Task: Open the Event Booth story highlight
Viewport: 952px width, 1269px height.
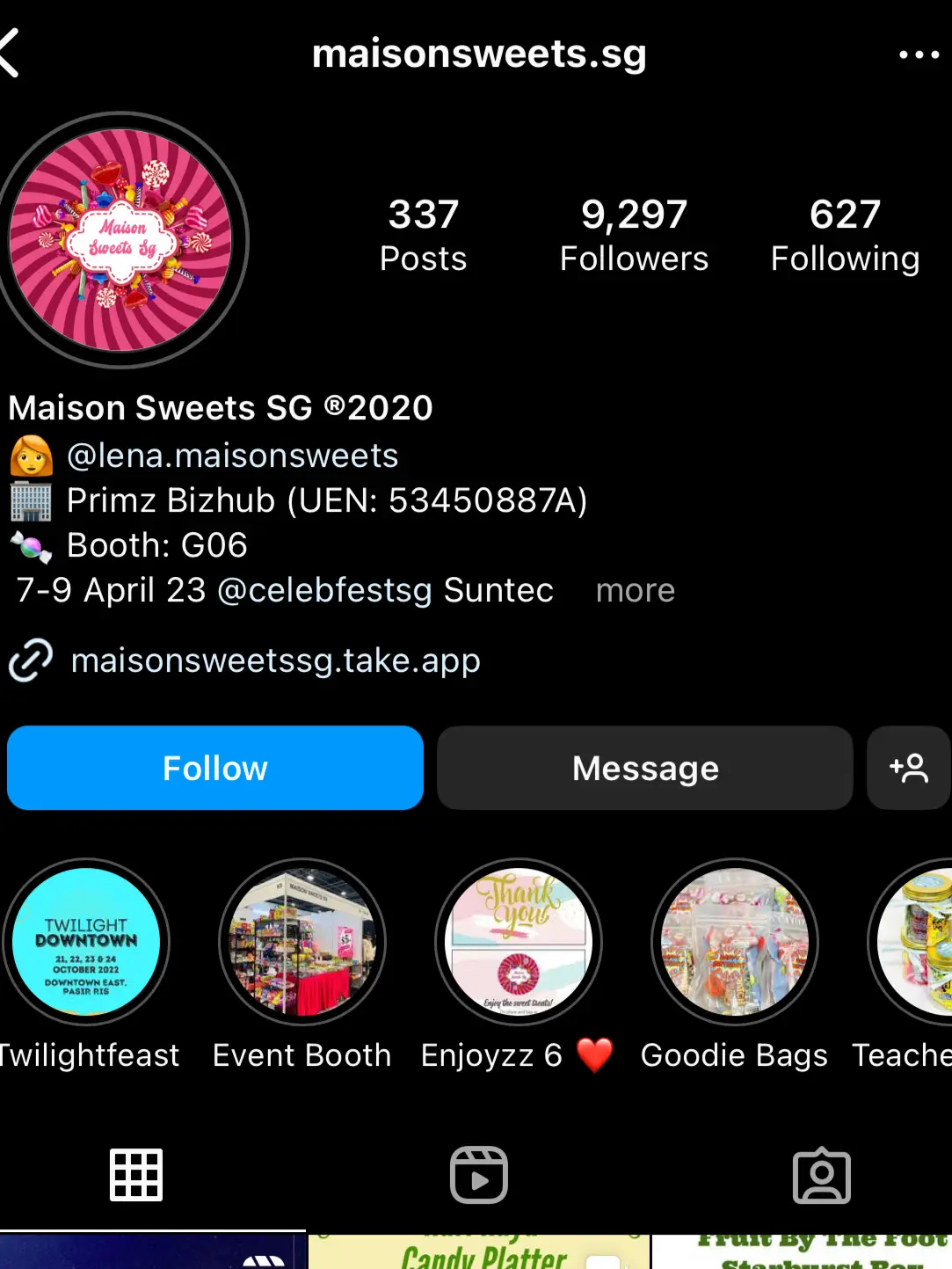Action: point(302,942)
